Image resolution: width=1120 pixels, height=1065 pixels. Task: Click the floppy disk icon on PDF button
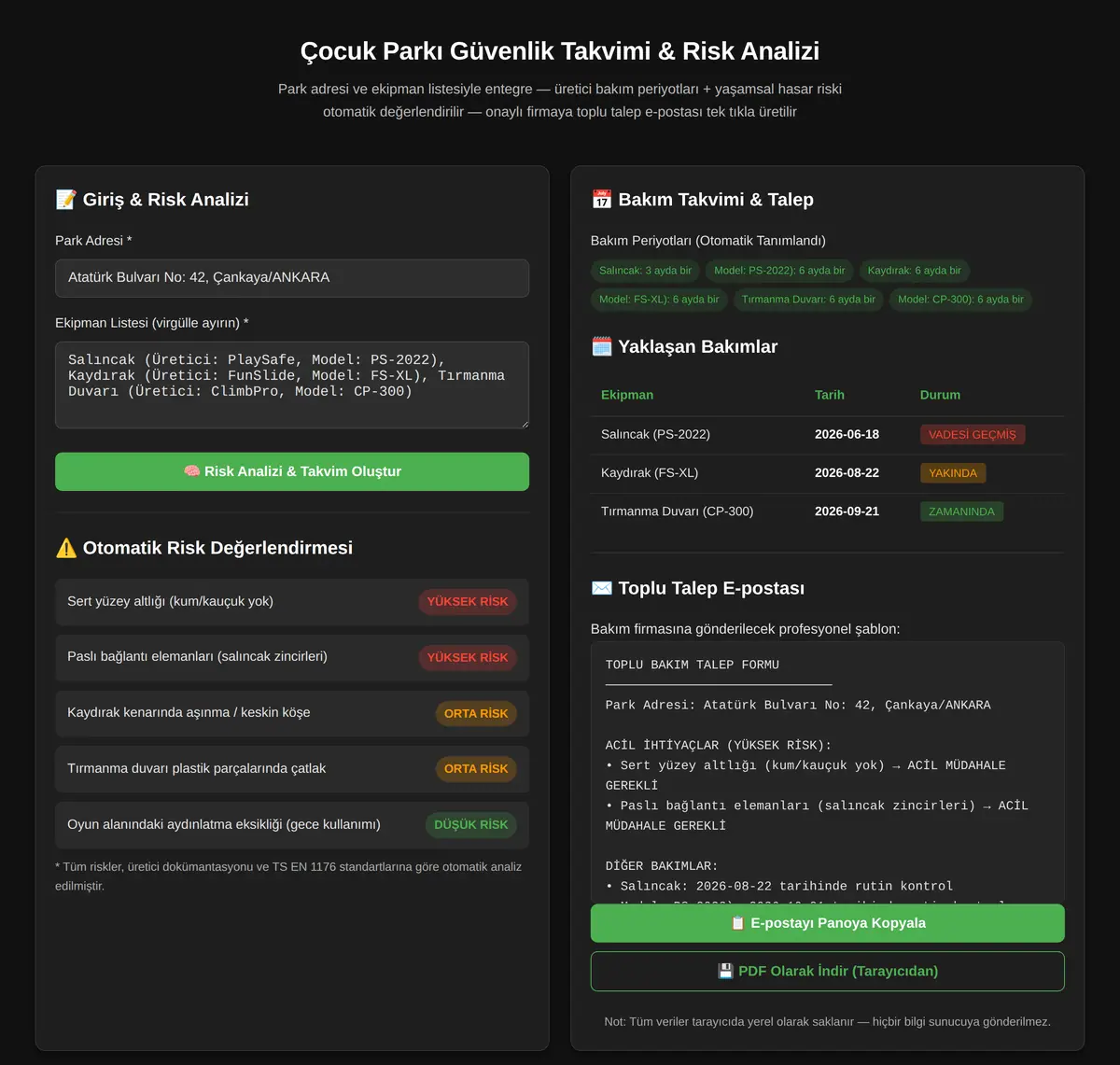(725, 971)
